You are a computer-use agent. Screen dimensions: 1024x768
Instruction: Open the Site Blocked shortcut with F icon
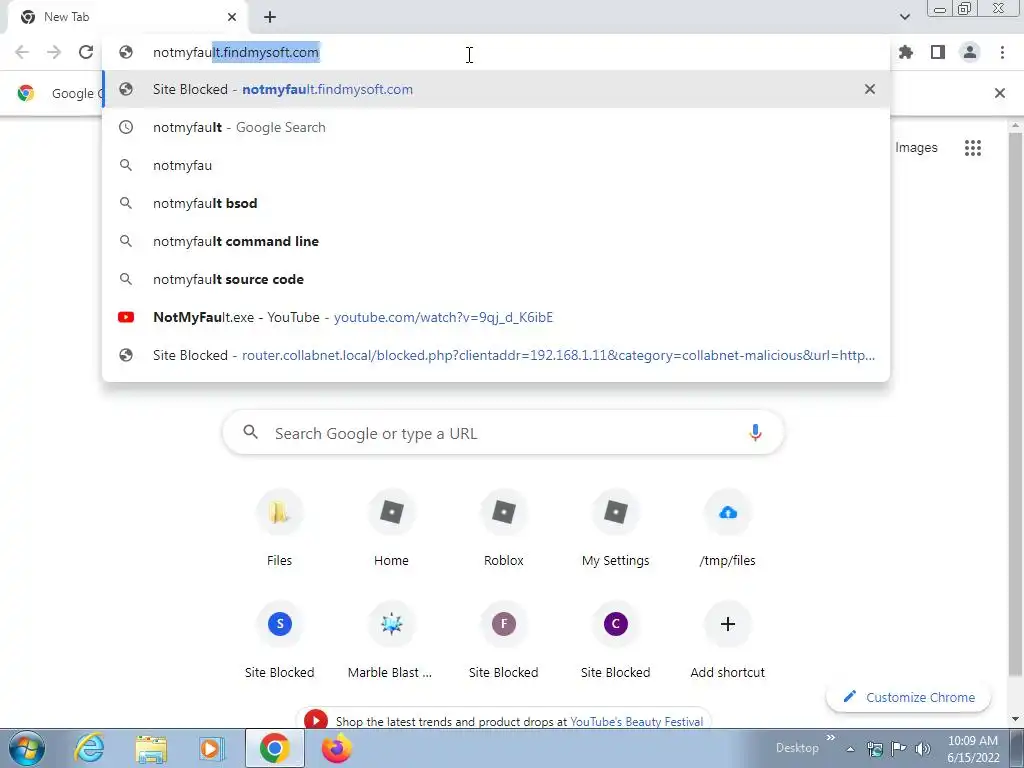[504, 641]
